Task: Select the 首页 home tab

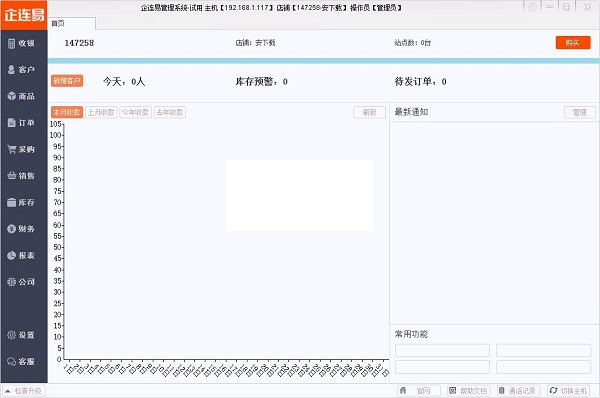Action: [x=72, y=24]
